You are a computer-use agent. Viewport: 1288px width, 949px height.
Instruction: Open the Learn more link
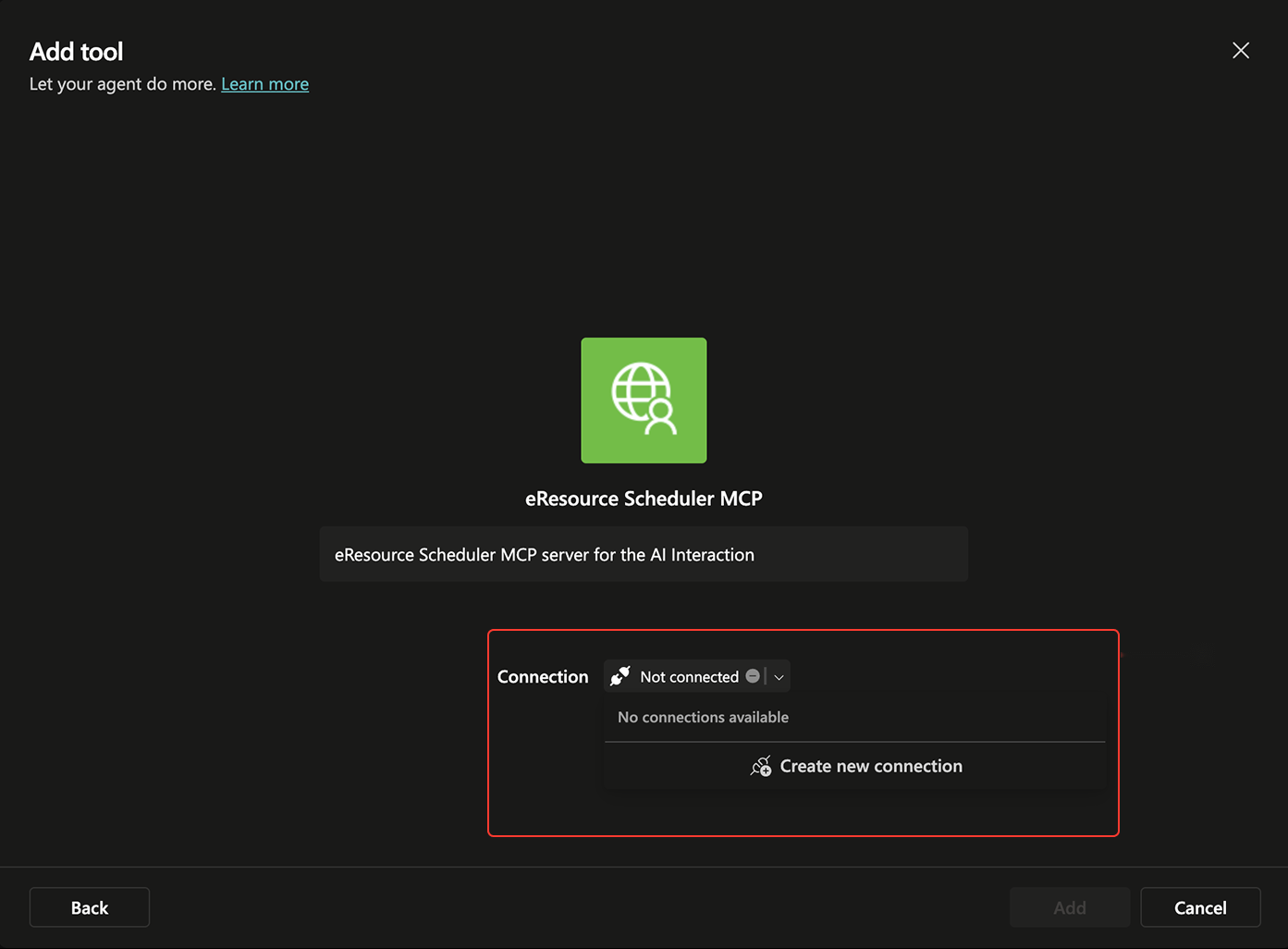(264, 84)
